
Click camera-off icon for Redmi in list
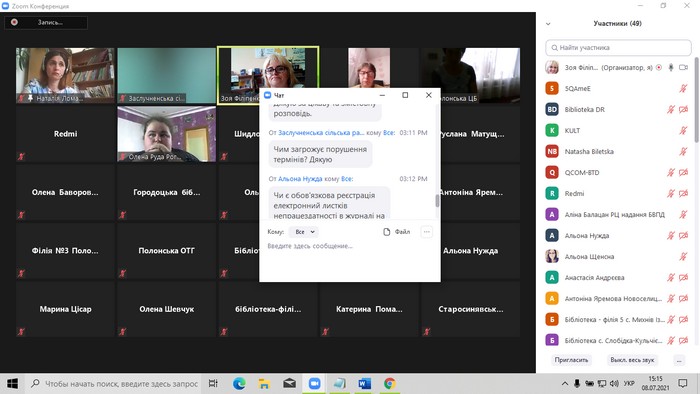click(683, 193)
